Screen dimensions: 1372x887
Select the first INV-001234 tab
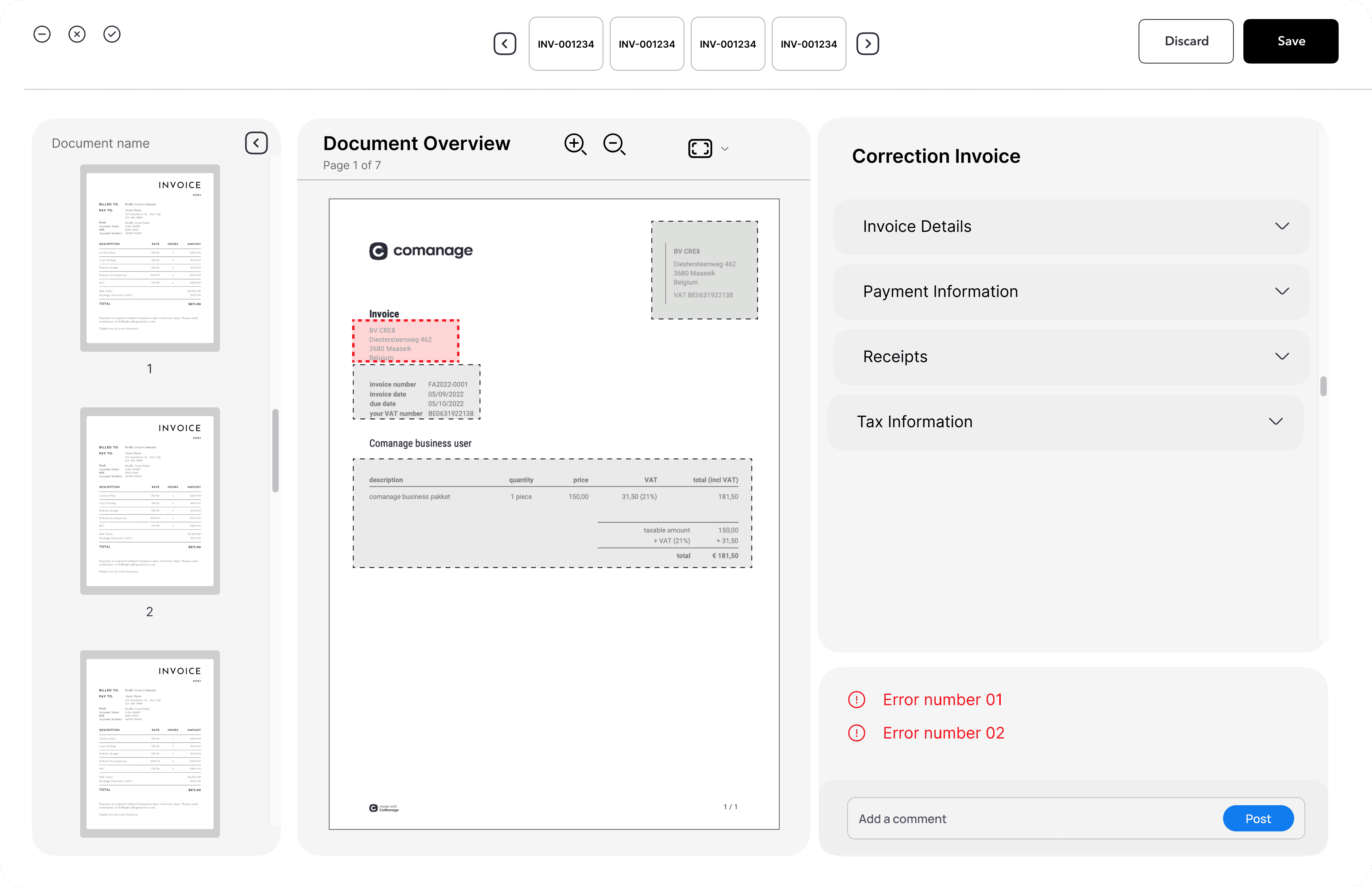566,44
